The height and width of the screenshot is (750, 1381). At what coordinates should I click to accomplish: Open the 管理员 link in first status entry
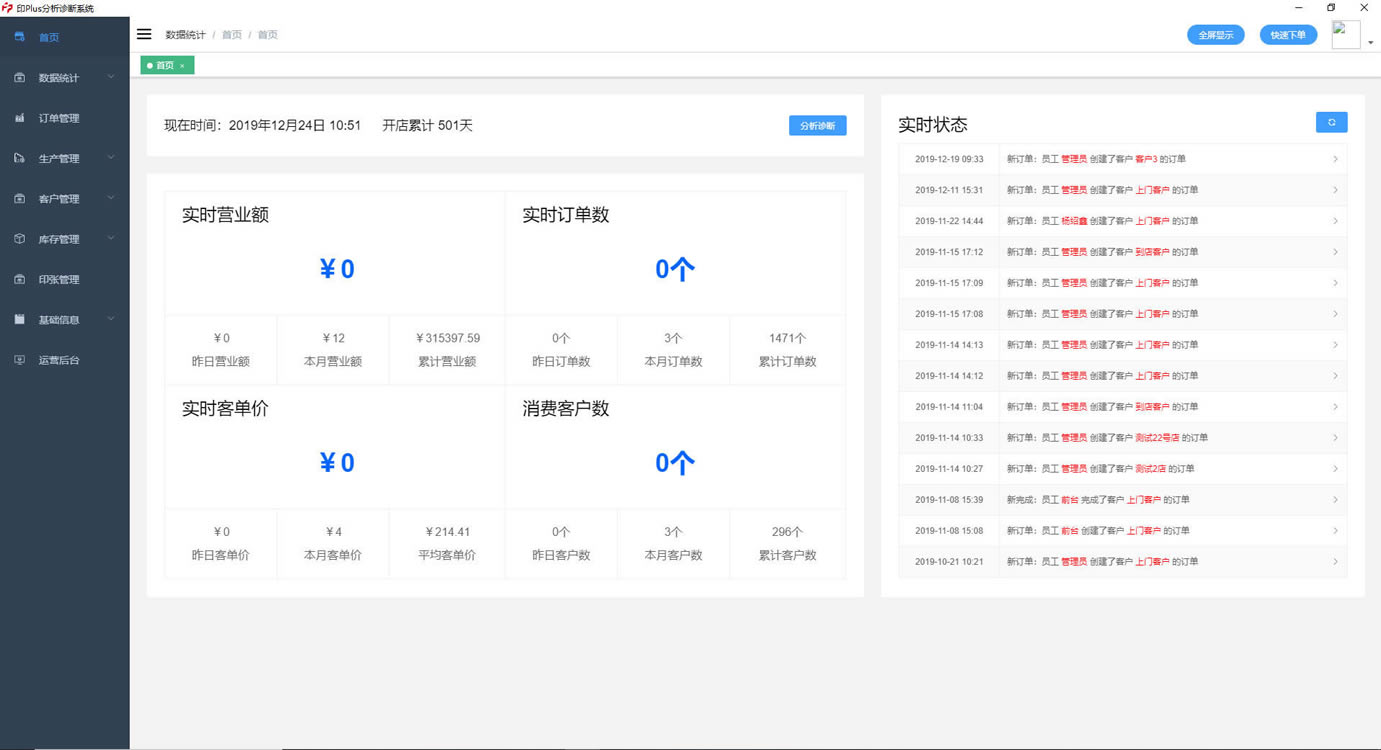point(1072,158)
